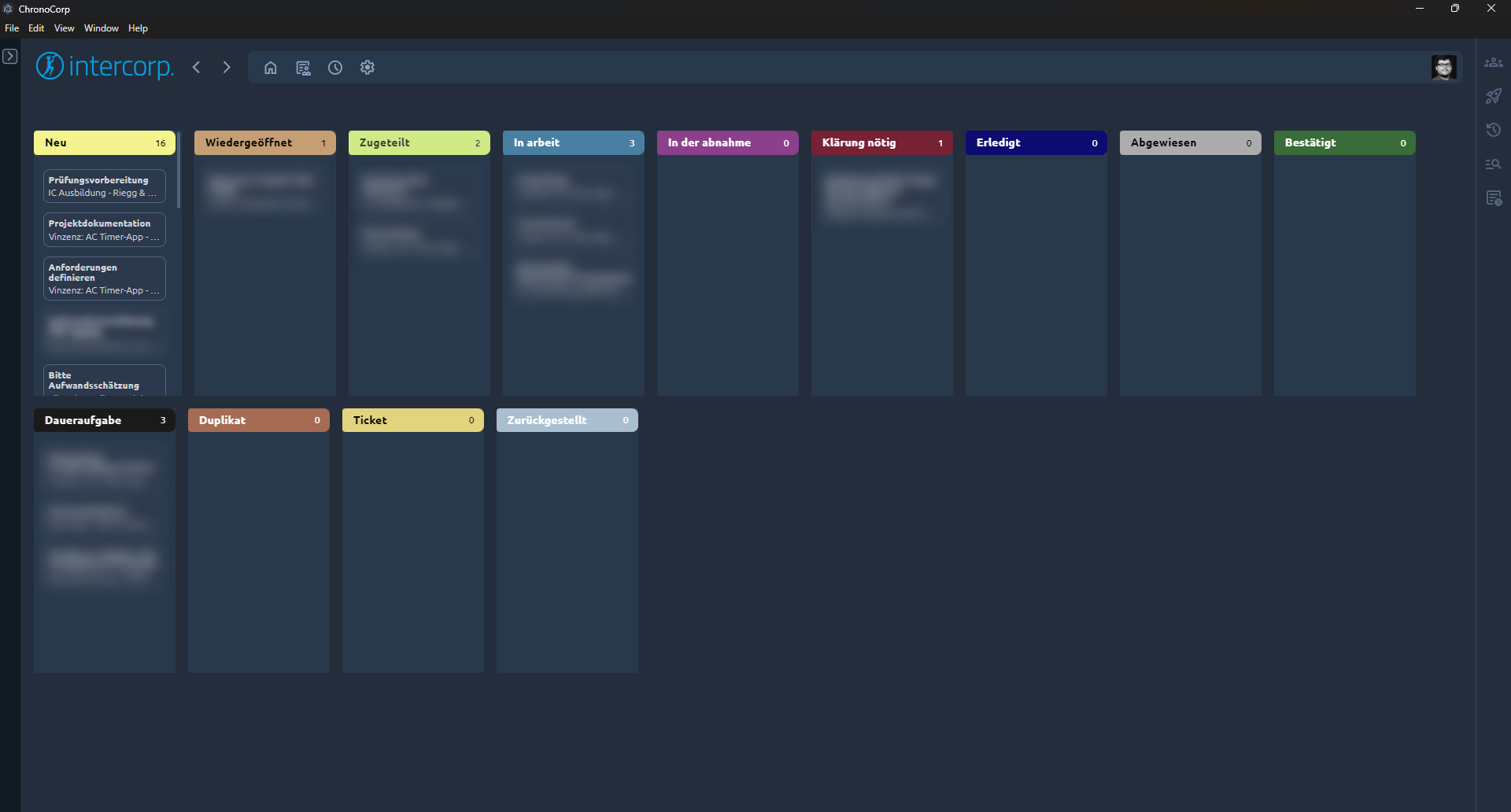Open the task list board icon
The image size is (1511, 812).
[x=303, y=68]
